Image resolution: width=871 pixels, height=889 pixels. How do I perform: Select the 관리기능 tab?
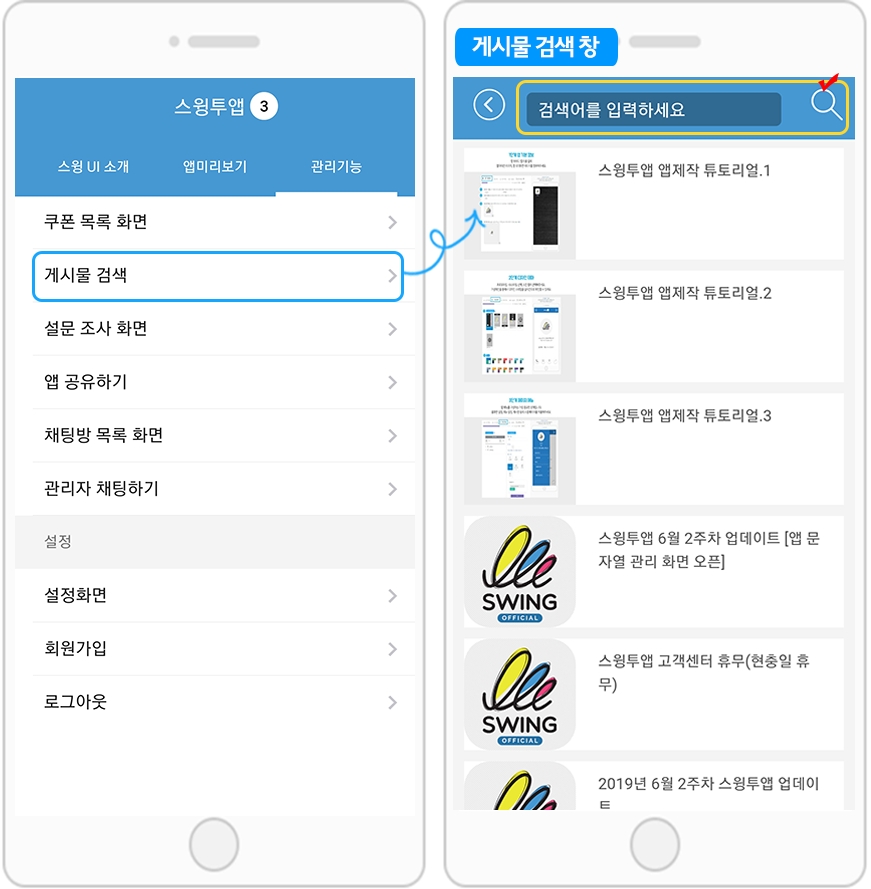point(336,167)
